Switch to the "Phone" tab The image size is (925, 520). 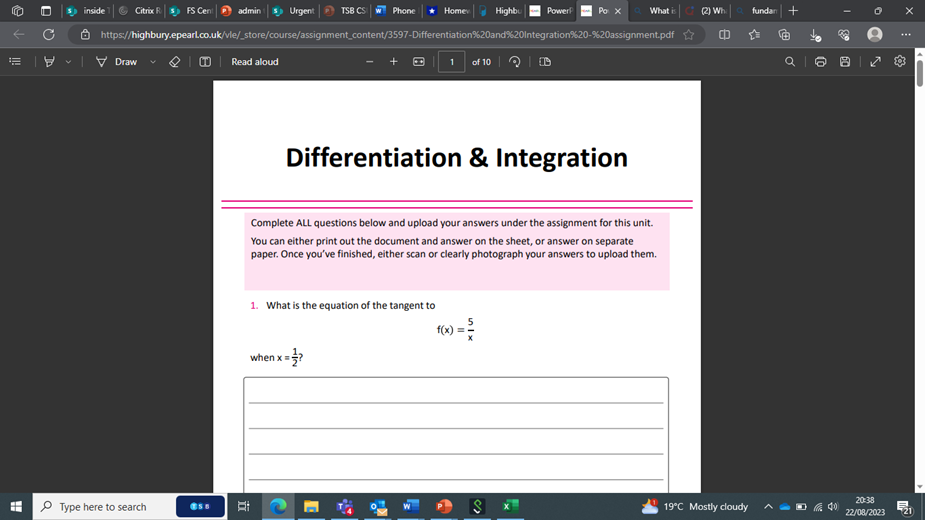(x=397, y=11)
